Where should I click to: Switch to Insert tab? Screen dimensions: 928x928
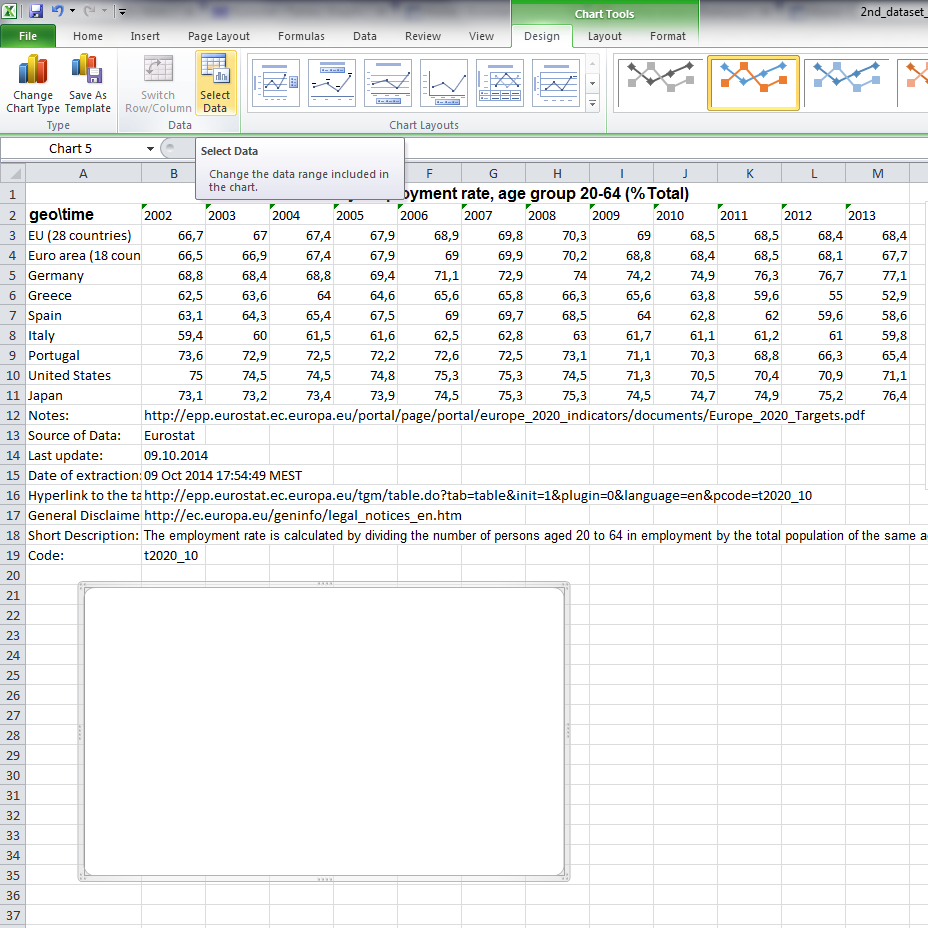tap(145, 36)
